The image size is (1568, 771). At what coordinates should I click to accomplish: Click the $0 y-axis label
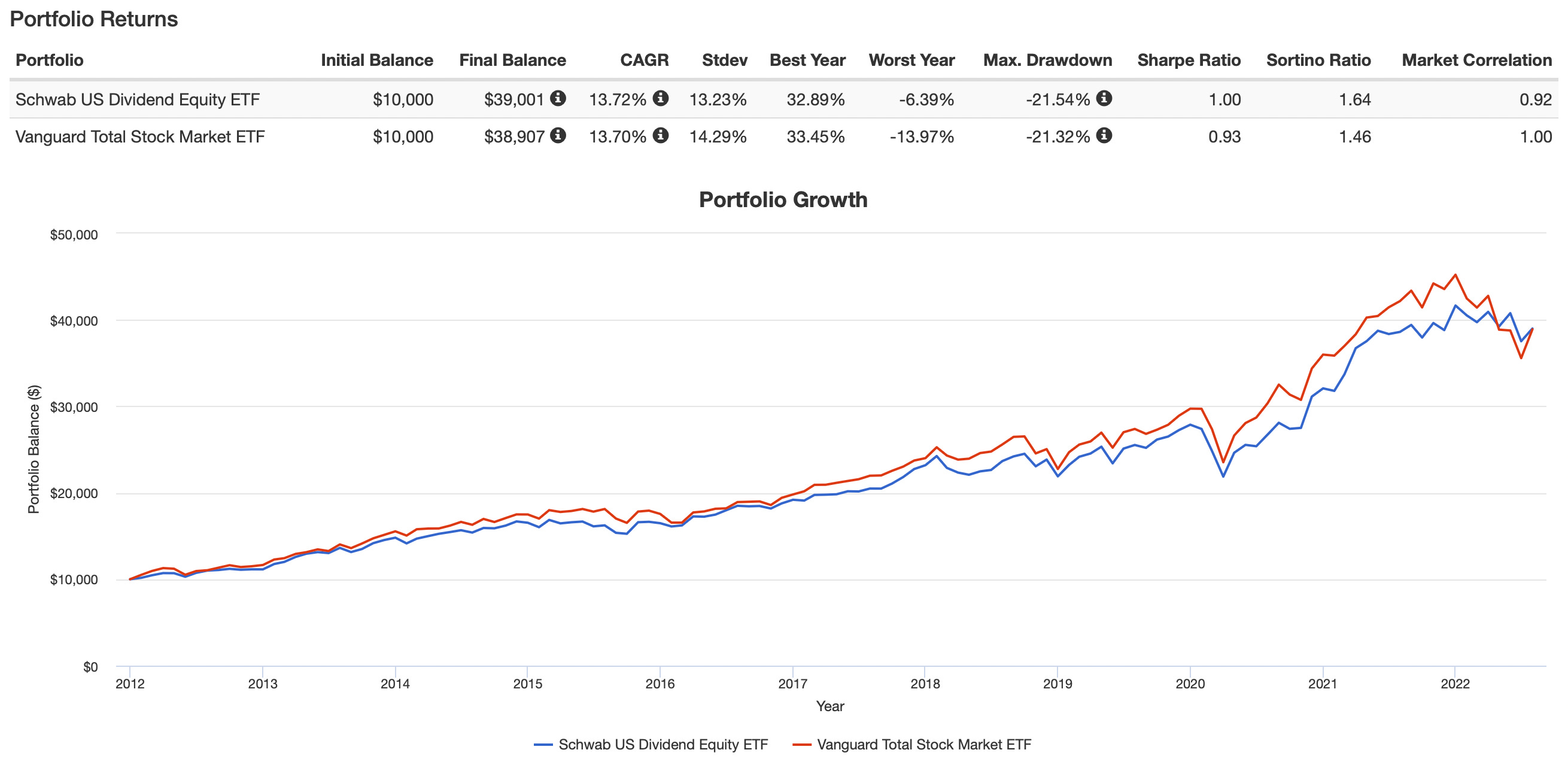point(90,667)
